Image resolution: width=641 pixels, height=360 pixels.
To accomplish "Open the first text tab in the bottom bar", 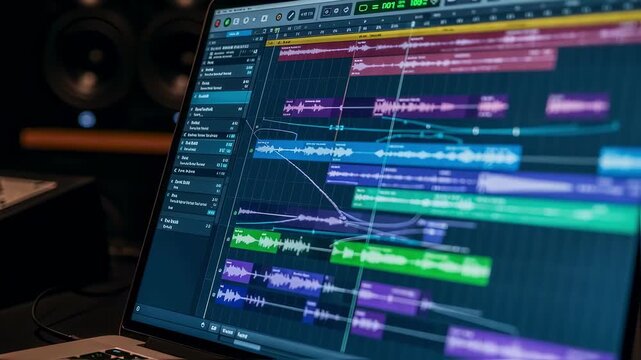I will [x=227, y=331].
